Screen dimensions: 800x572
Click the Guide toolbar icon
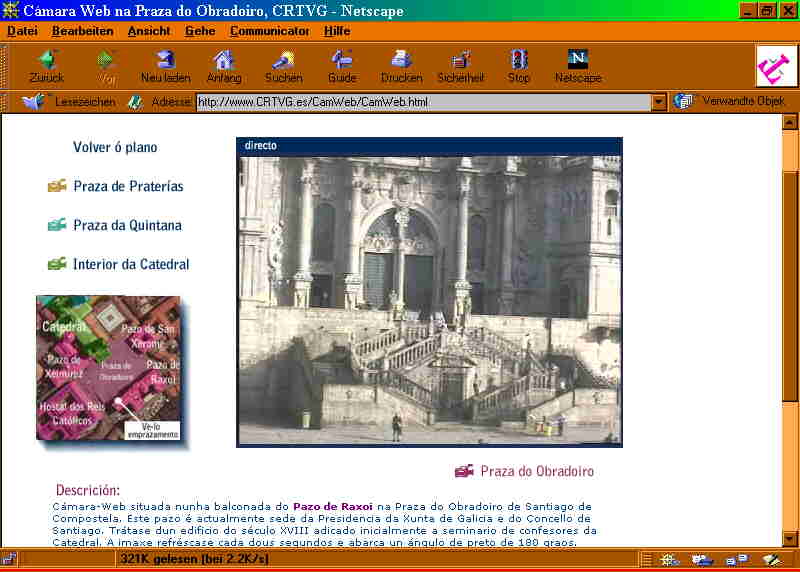[x=342, y=66]
